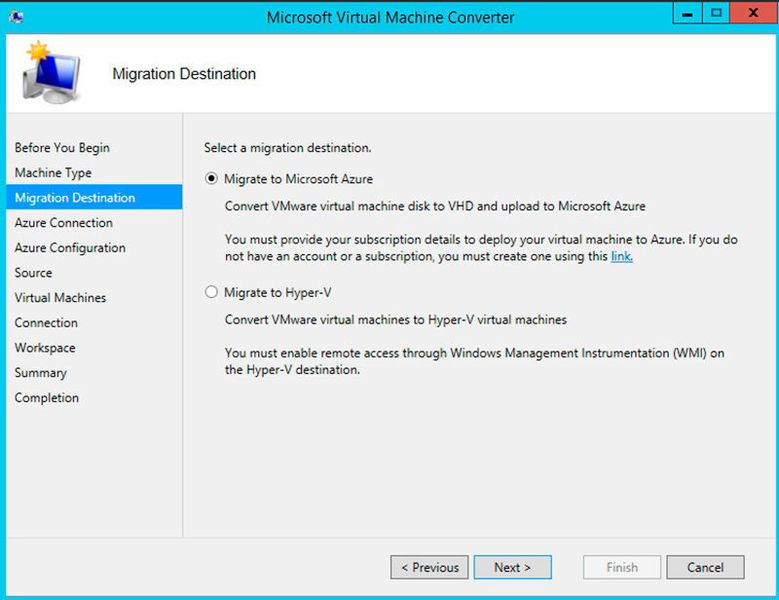Viewport: 779px width, 600px height.
Task: Click the disabled Finish button
Action: click(622, 567)
